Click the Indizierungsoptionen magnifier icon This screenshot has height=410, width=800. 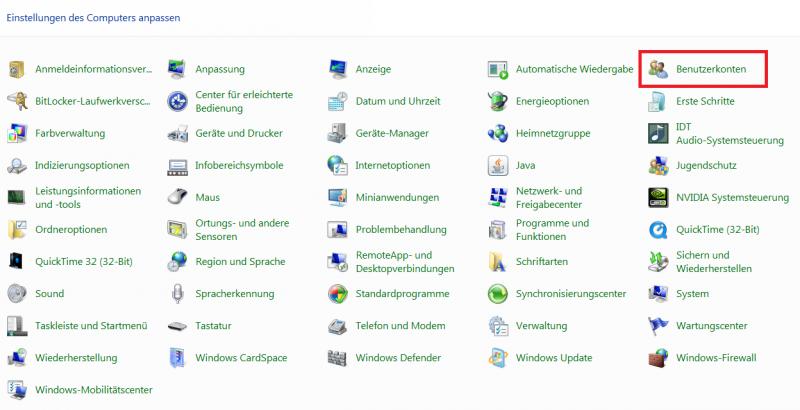[17, 165]
